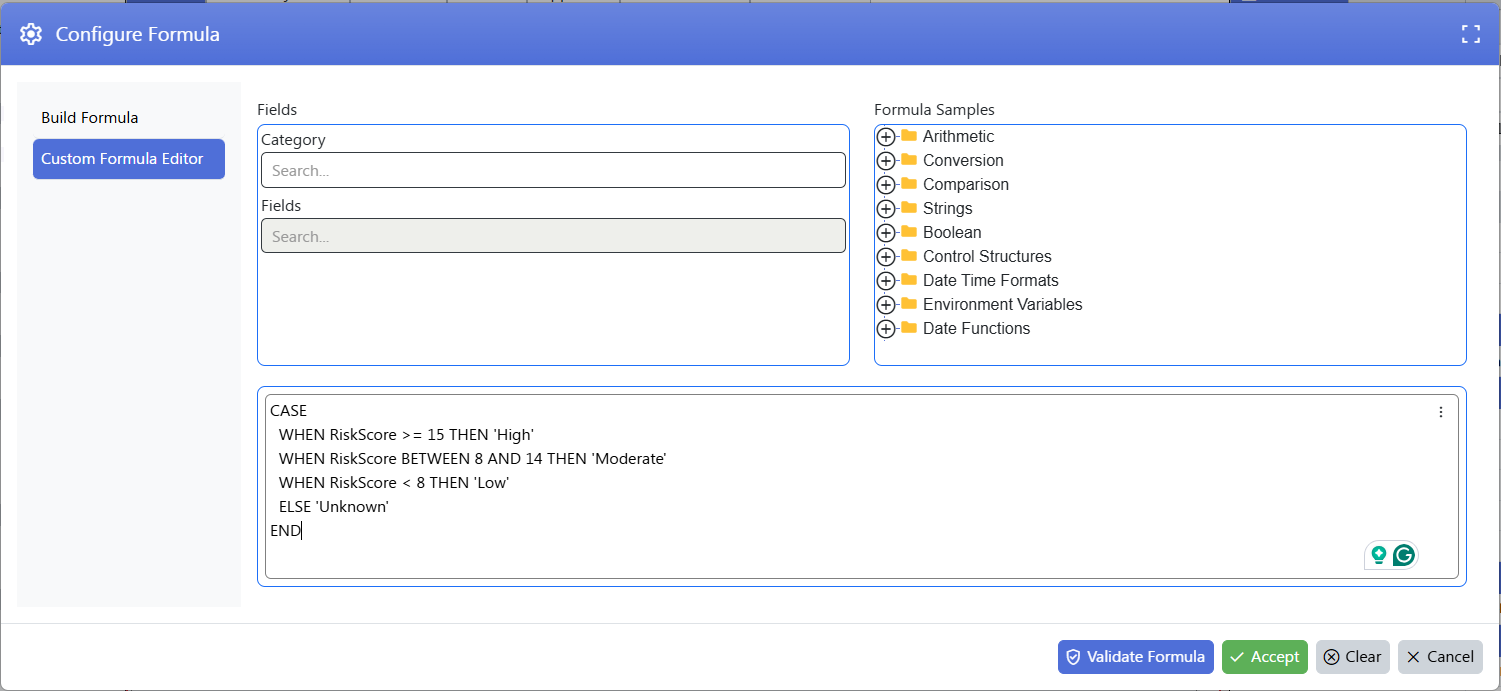Click the END keyword line
The image size is (1501, 691).
285,531
